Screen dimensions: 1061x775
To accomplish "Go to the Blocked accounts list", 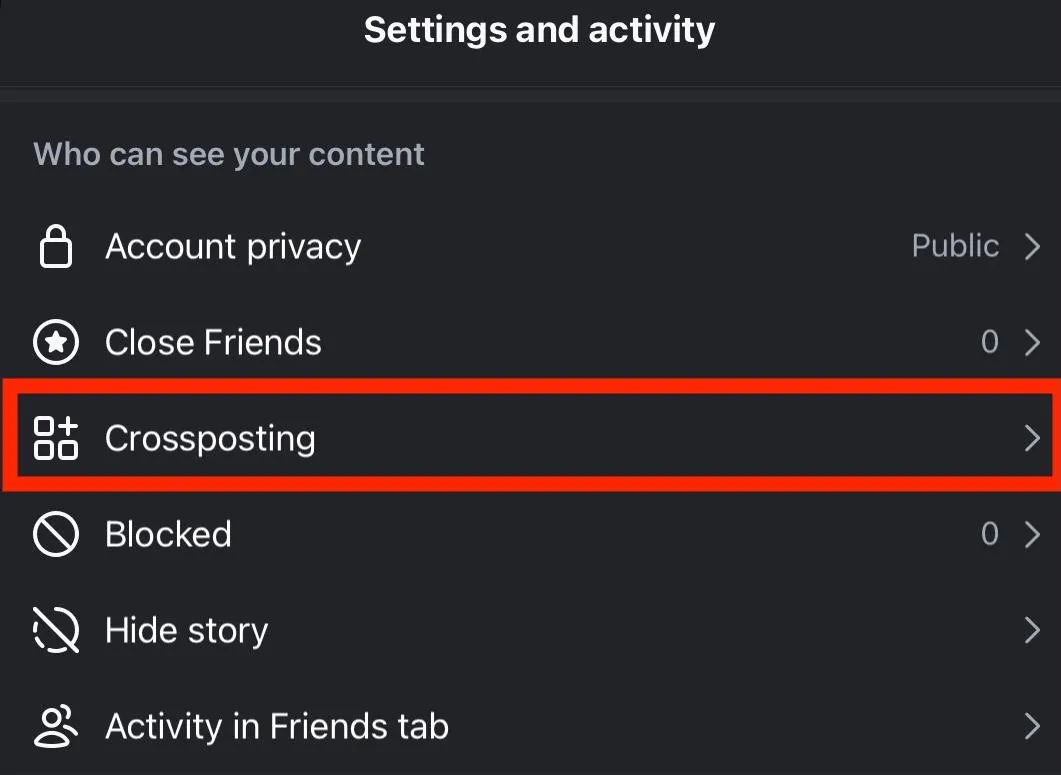I will coord(168,535).
